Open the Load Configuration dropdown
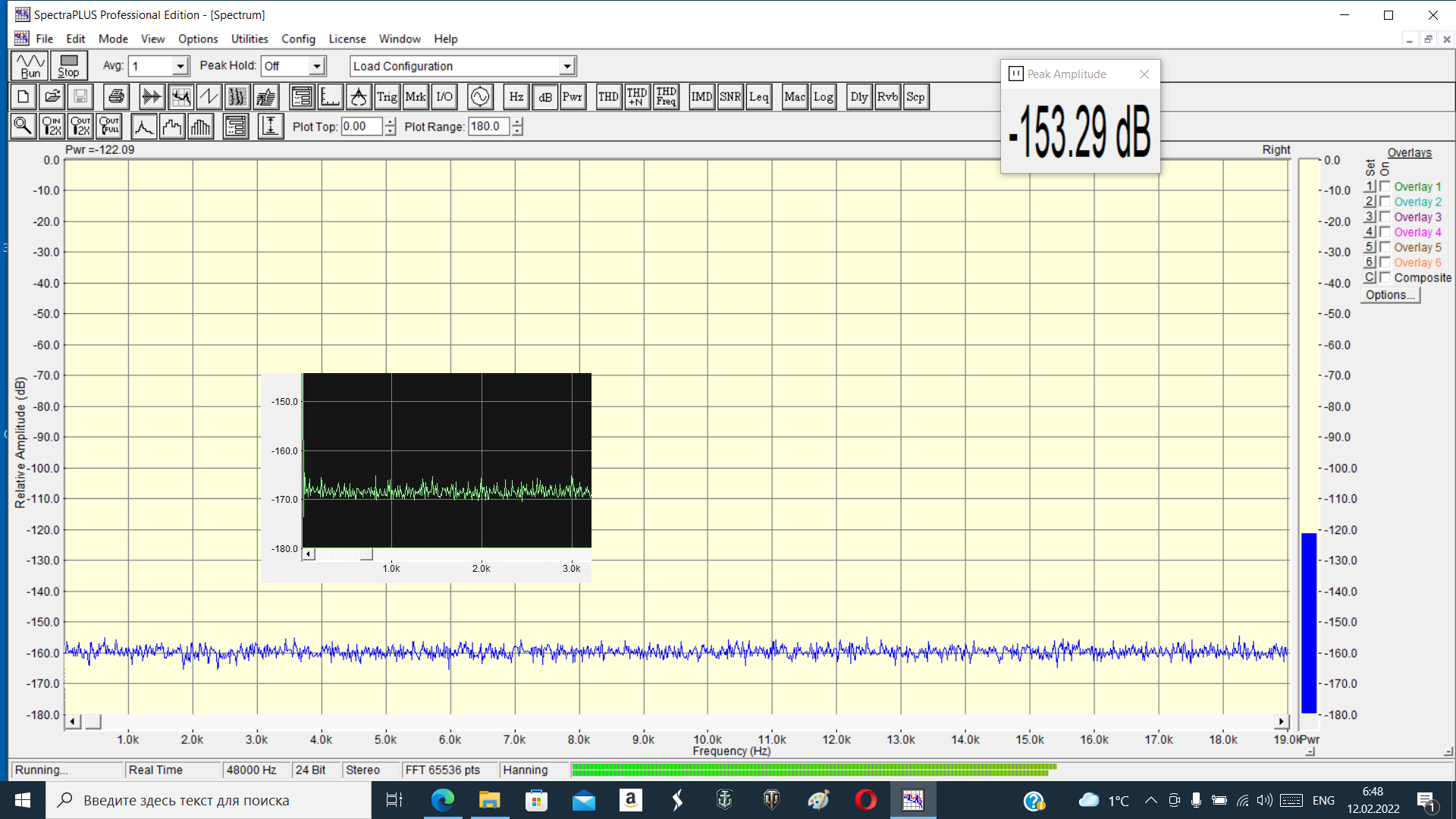The width and height of the screenshot is (1456, 819). pyautogui.click(x=566, y=67)
